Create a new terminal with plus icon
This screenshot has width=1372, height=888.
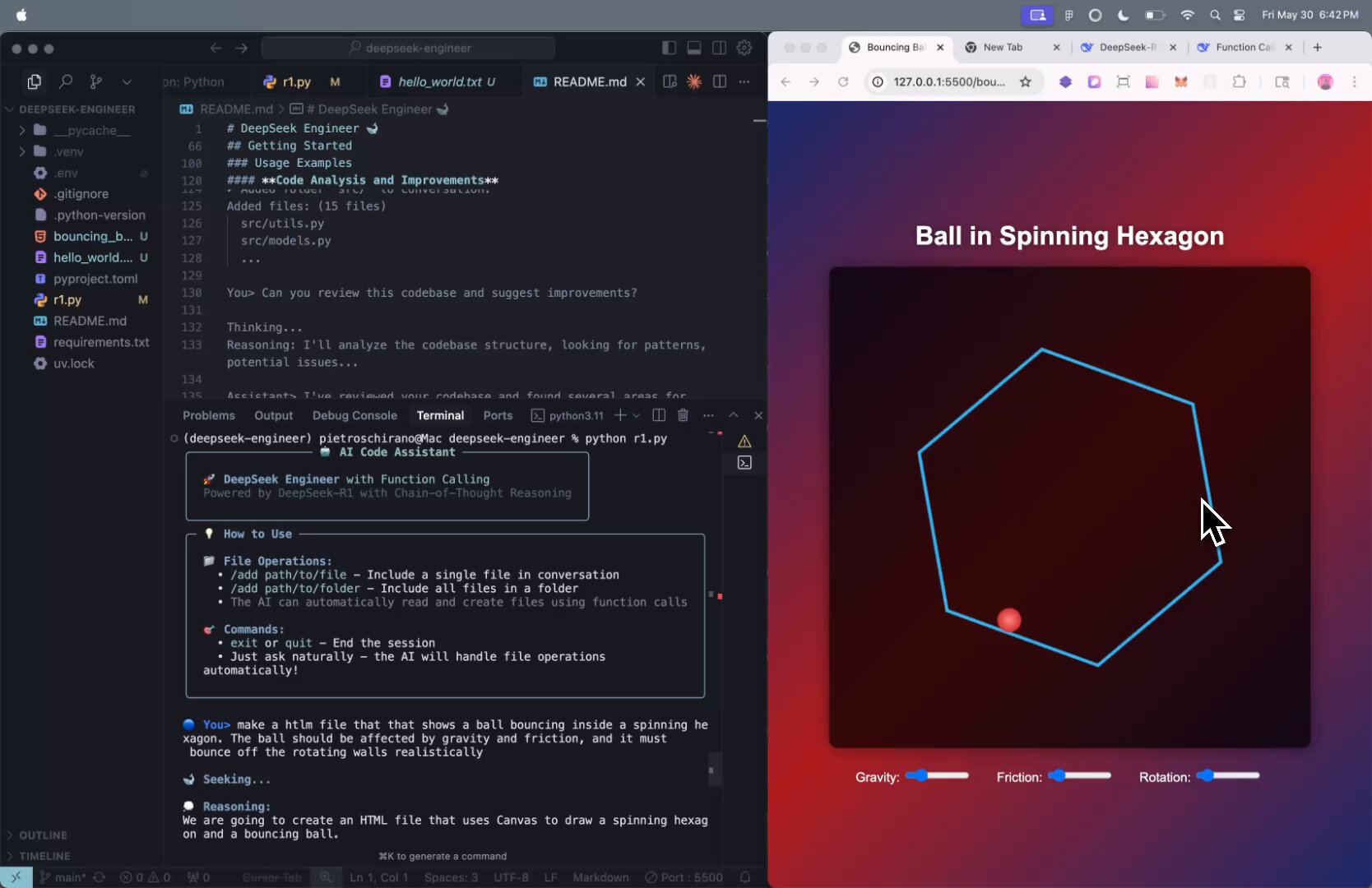pos(620,415)
